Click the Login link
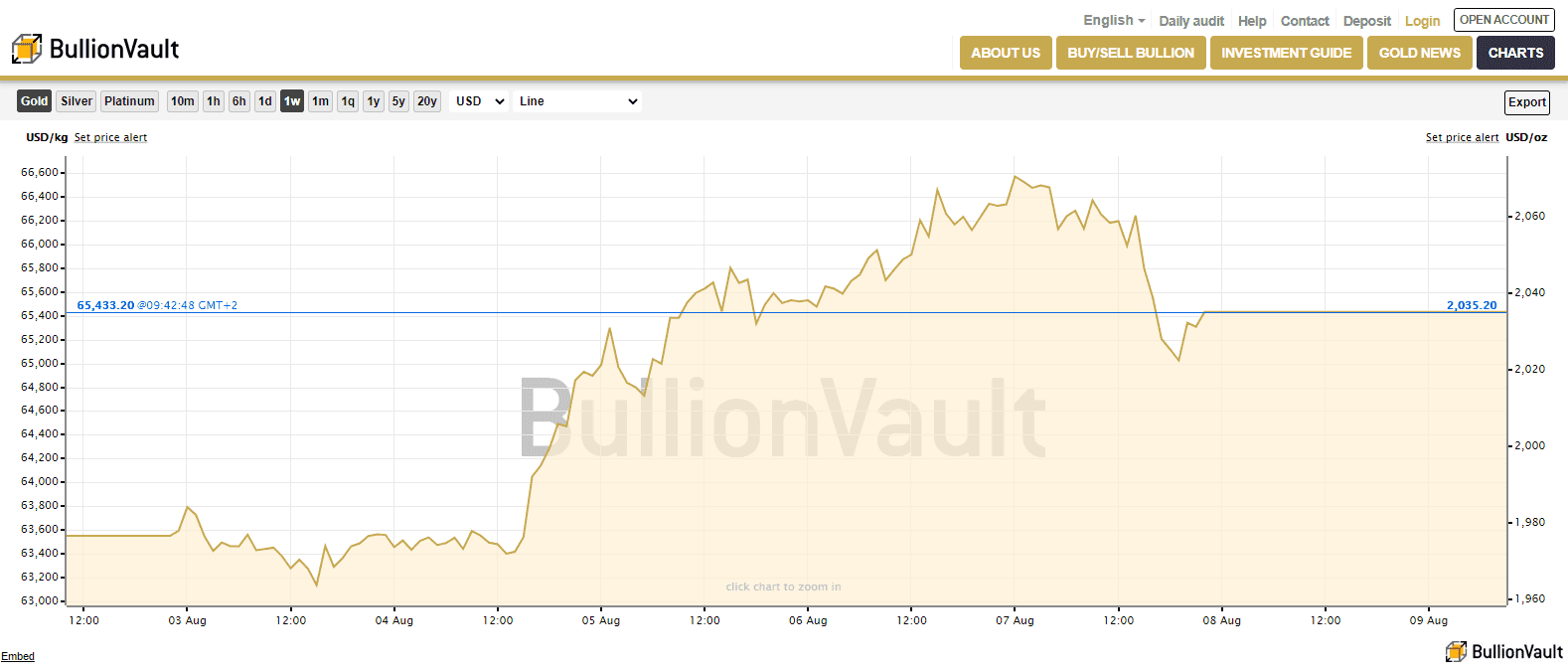1568x672 pixels. point(1422,21)
